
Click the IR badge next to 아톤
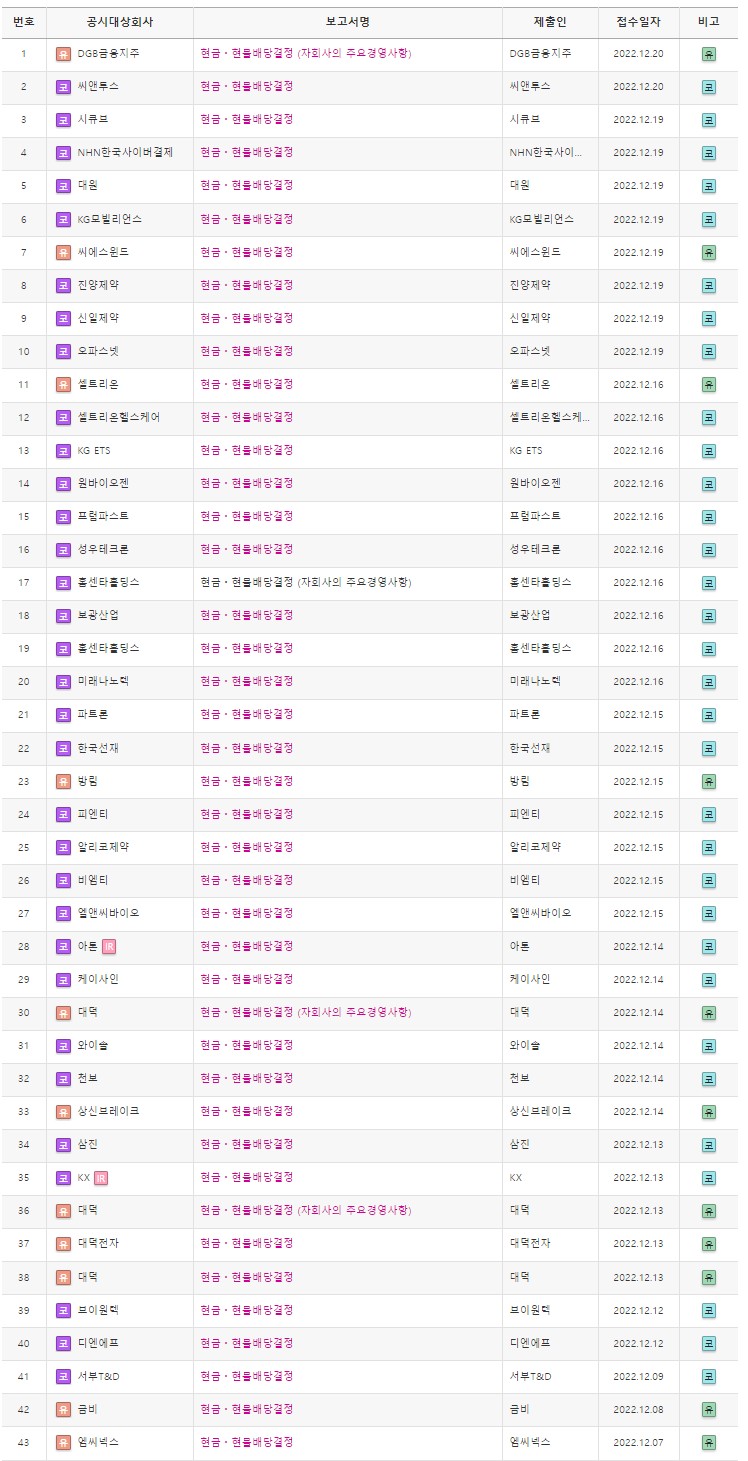click(109, 946)
